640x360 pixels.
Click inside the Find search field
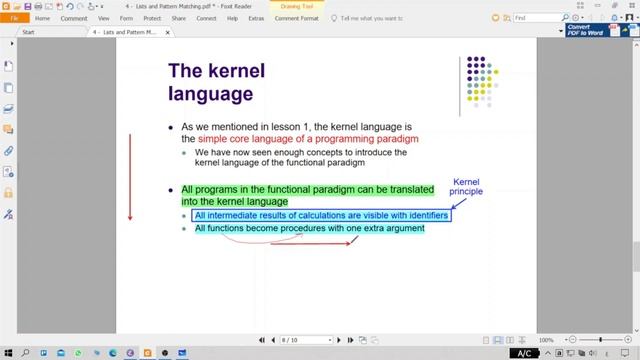[537, 18]
